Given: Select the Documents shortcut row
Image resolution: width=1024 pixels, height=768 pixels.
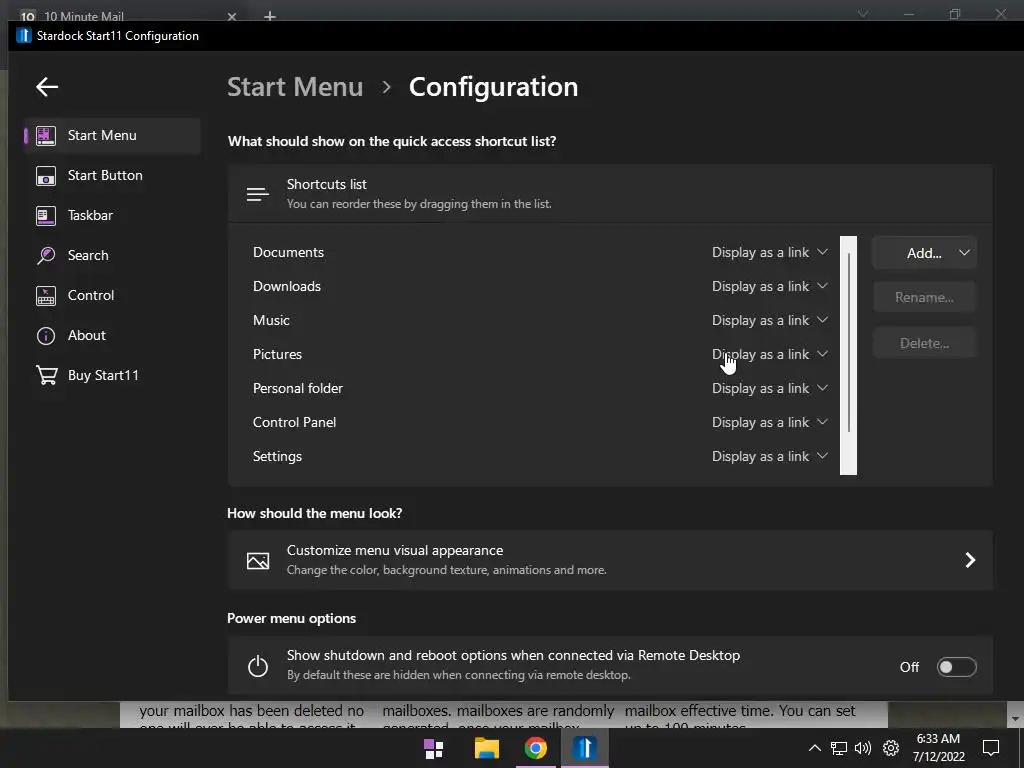Looking at the screenshot, I should pos(541,252).
